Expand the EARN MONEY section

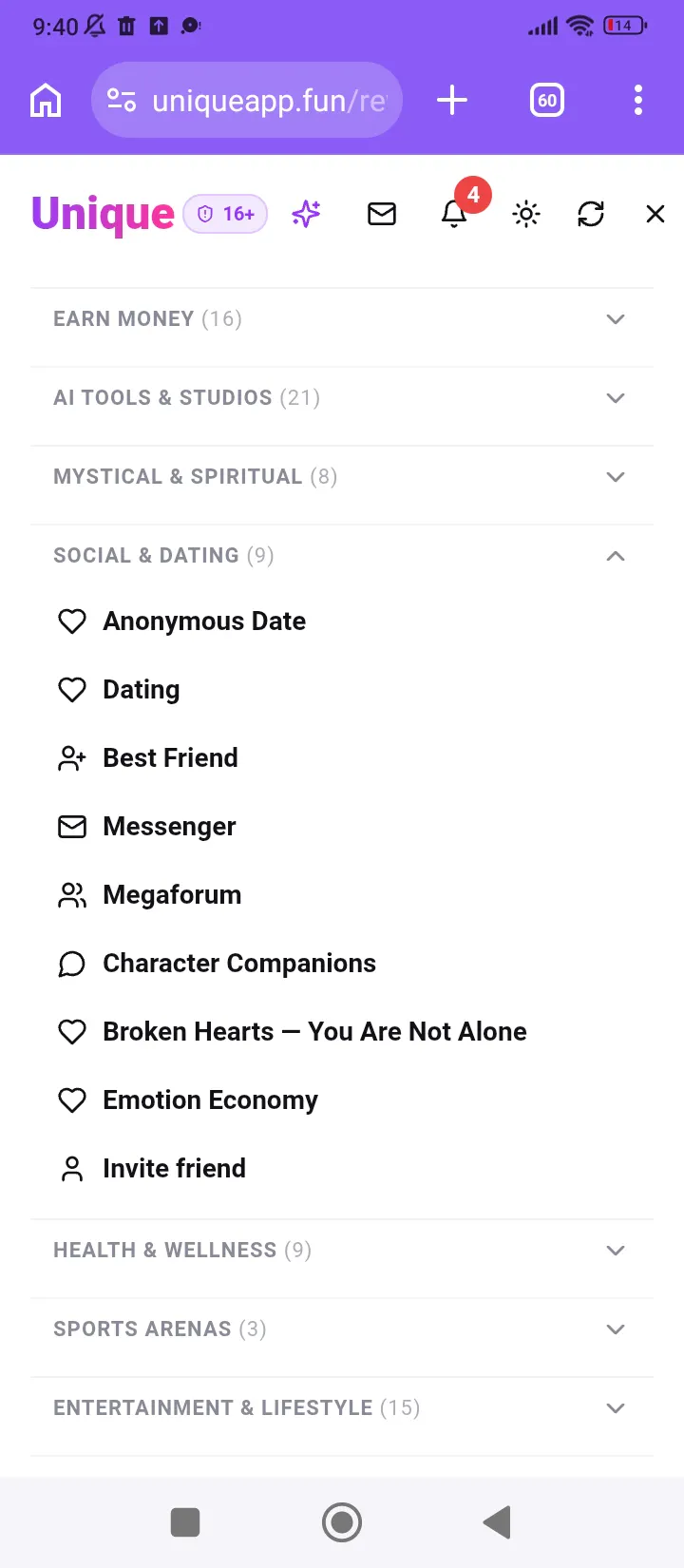tap(342, 318)
